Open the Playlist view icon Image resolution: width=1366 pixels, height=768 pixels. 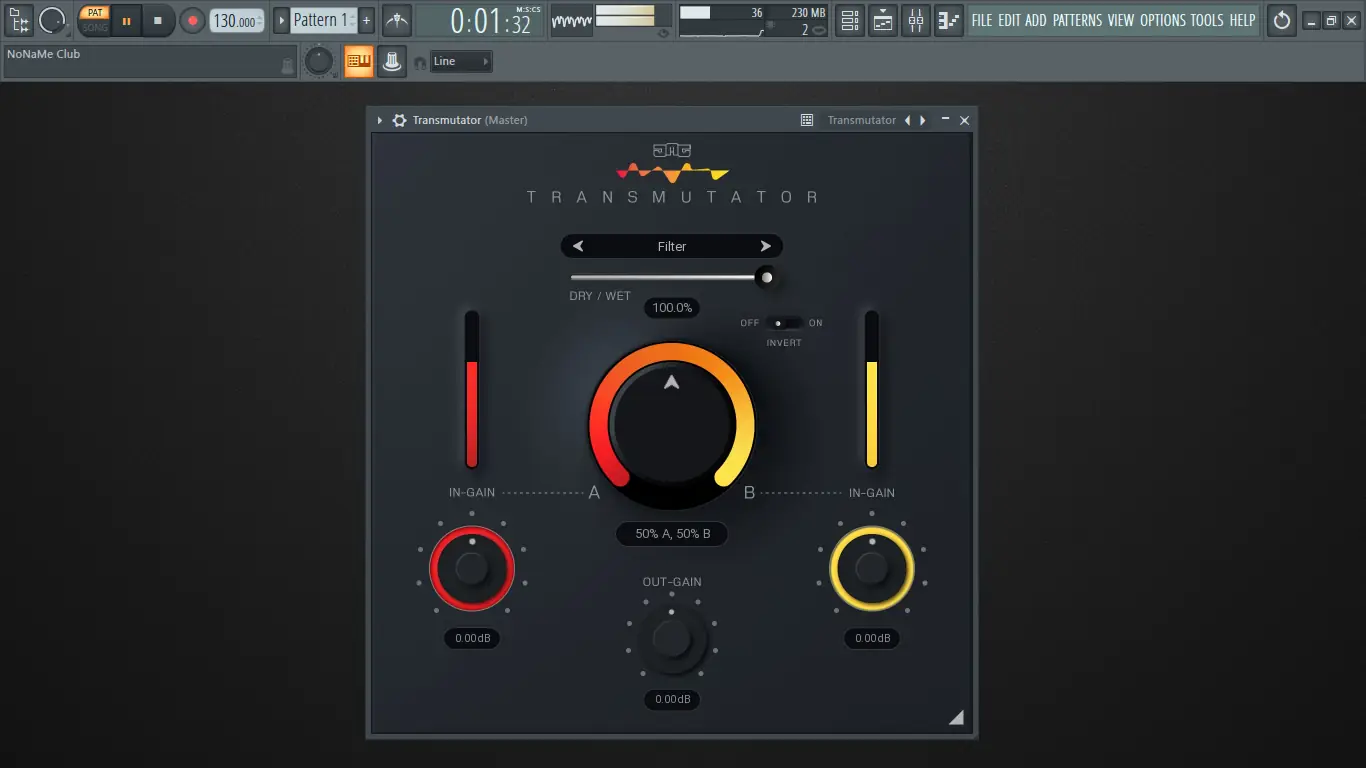[882, 20]
